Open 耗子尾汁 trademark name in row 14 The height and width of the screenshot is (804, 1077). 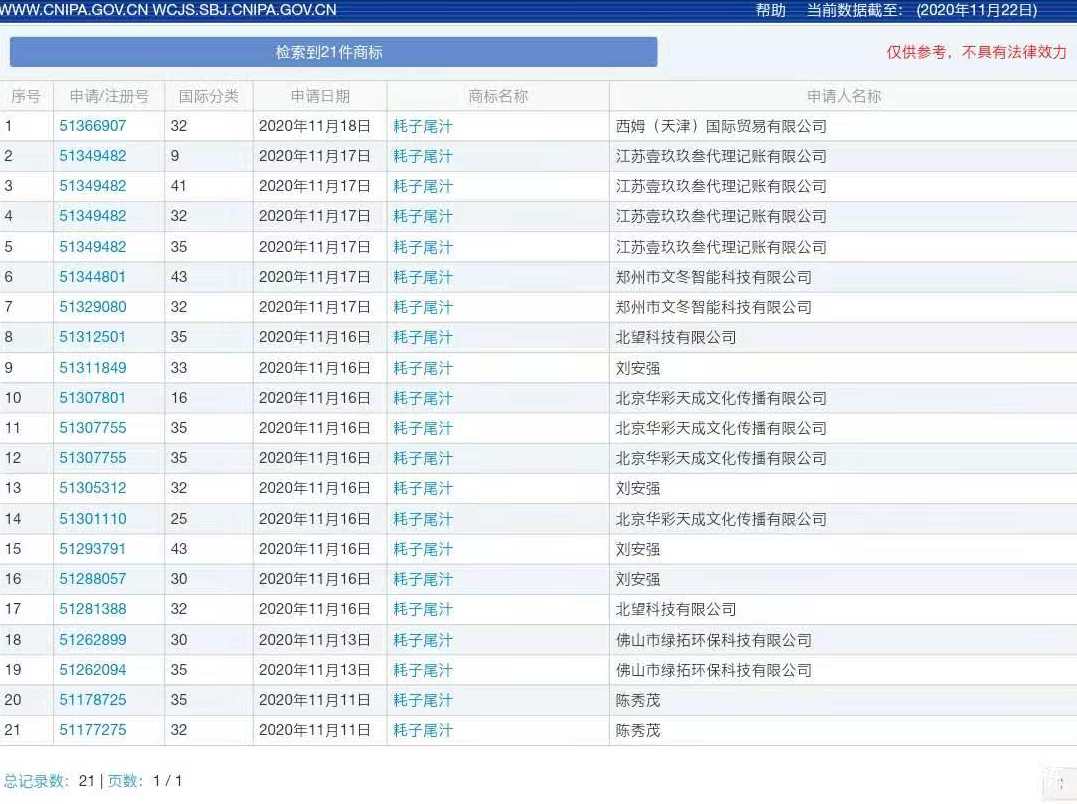click(x=423, y=519)
